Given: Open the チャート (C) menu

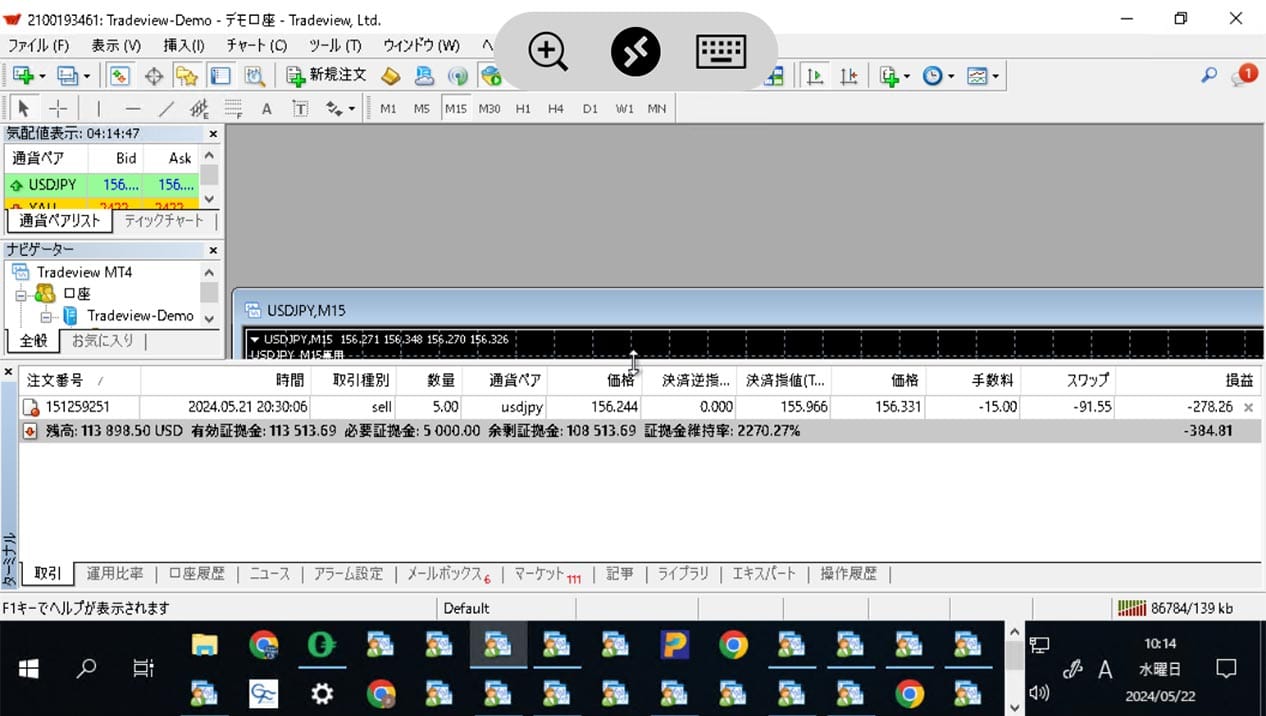Looking at the screenshot, I should point(256,45).
